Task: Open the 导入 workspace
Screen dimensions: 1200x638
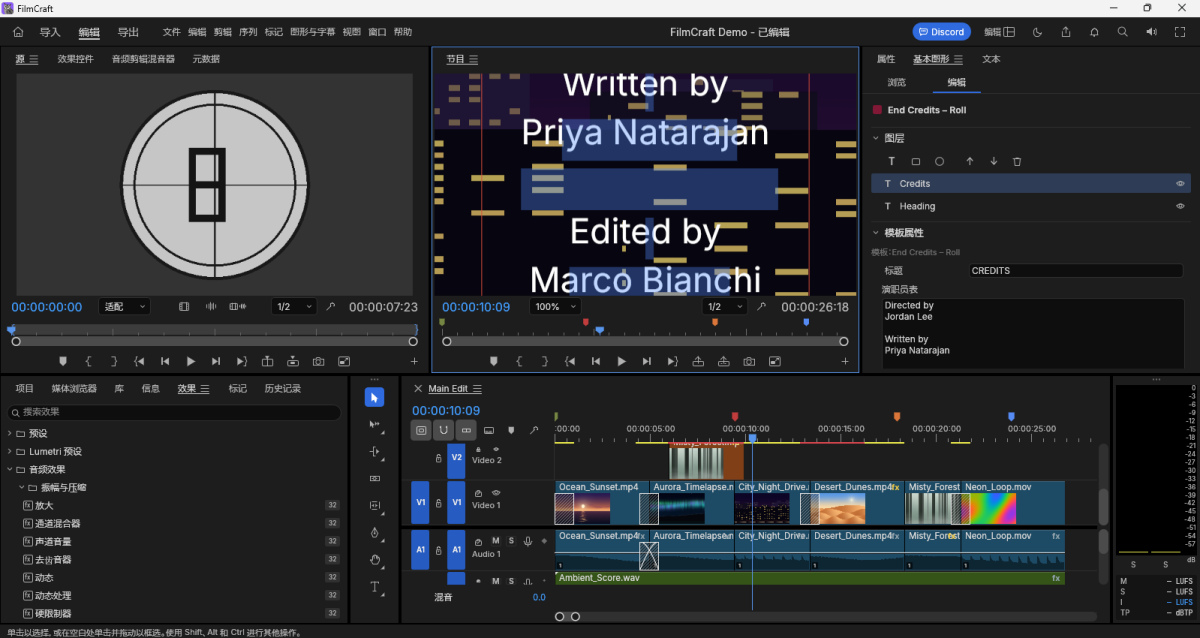Action: 50,32
